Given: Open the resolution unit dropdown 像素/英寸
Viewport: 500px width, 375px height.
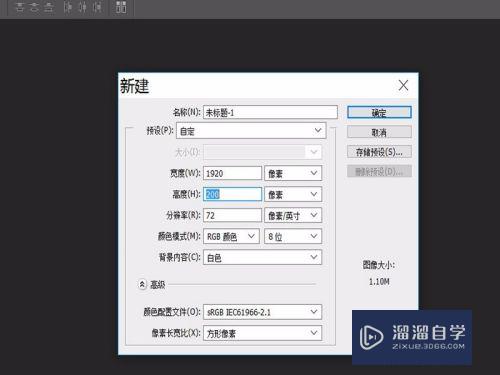Looking at the screenshot, I should point(293,215).
